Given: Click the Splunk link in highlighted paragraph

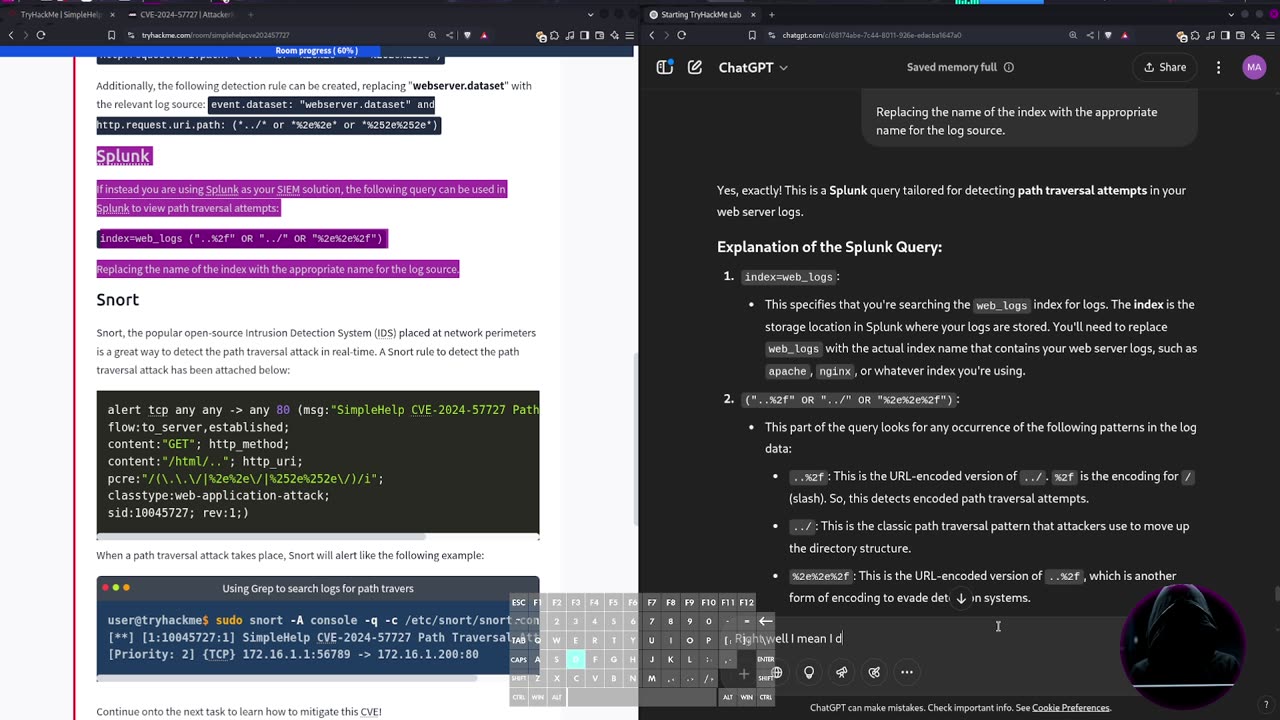Looking at the screenshot, I should tap(222, 189).
